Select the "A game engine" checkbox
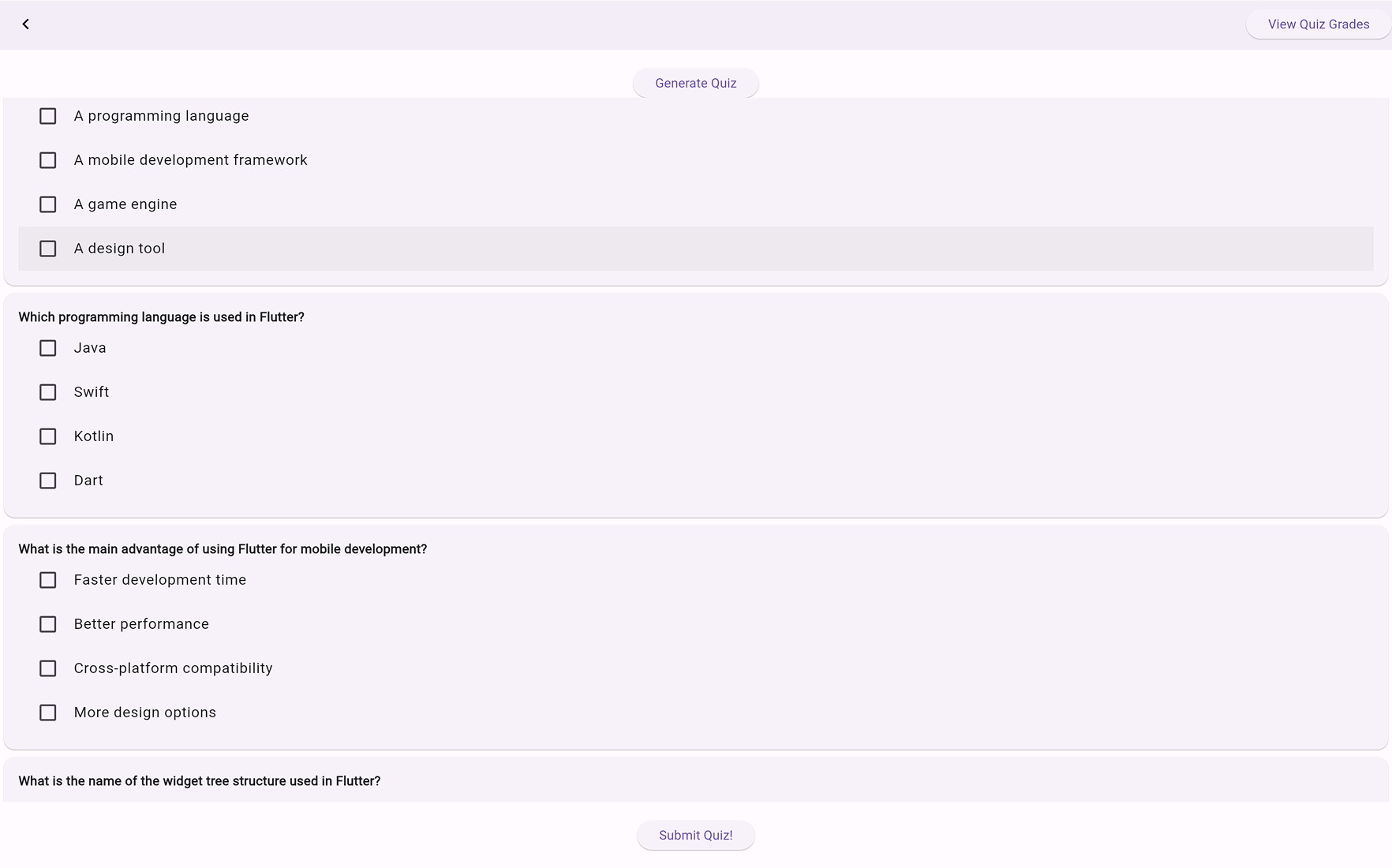1392x868 pixels. pyautogui.click(x=48, y=204)
